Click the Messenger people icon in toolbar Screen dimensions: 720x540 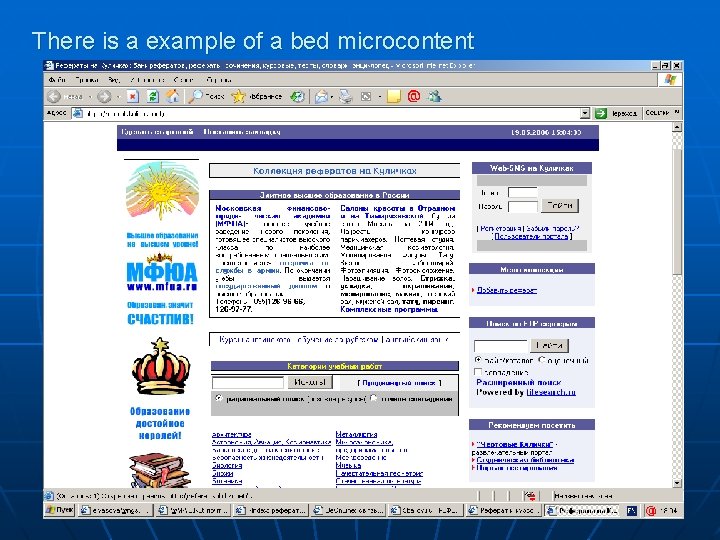point(434,96)
